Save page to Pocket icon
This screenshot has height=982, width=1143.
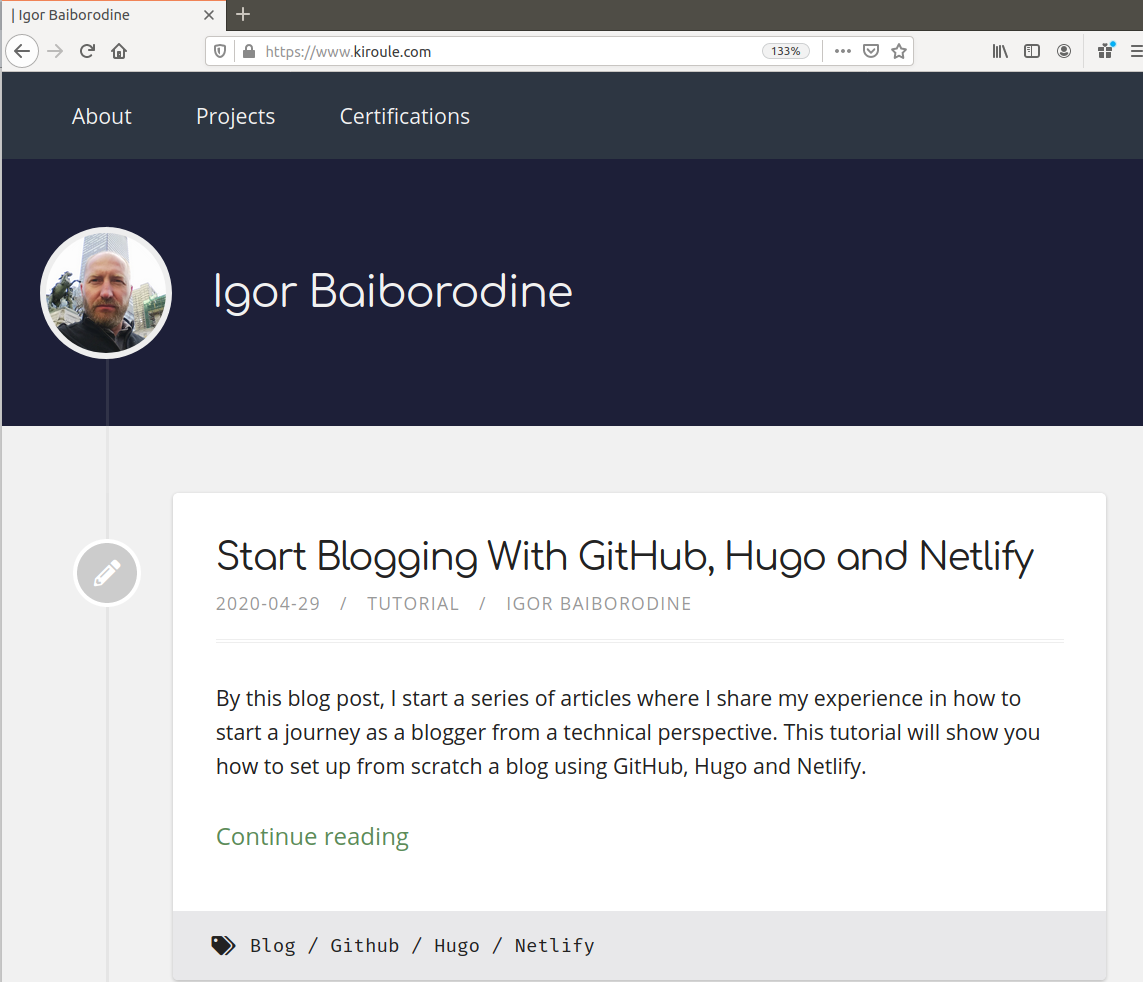pos(870,51)
